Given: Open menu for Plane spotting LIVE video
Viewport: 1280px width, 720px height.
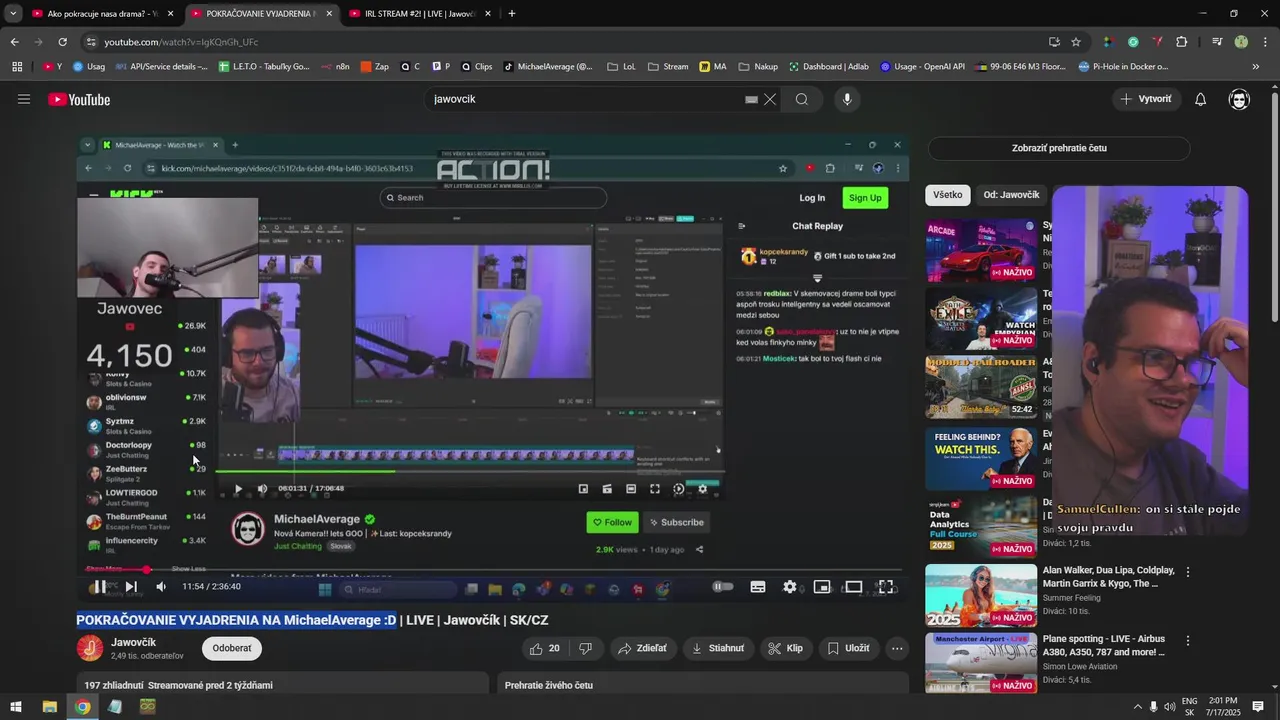Looking at the screenshot, I should pos(1188,641).
